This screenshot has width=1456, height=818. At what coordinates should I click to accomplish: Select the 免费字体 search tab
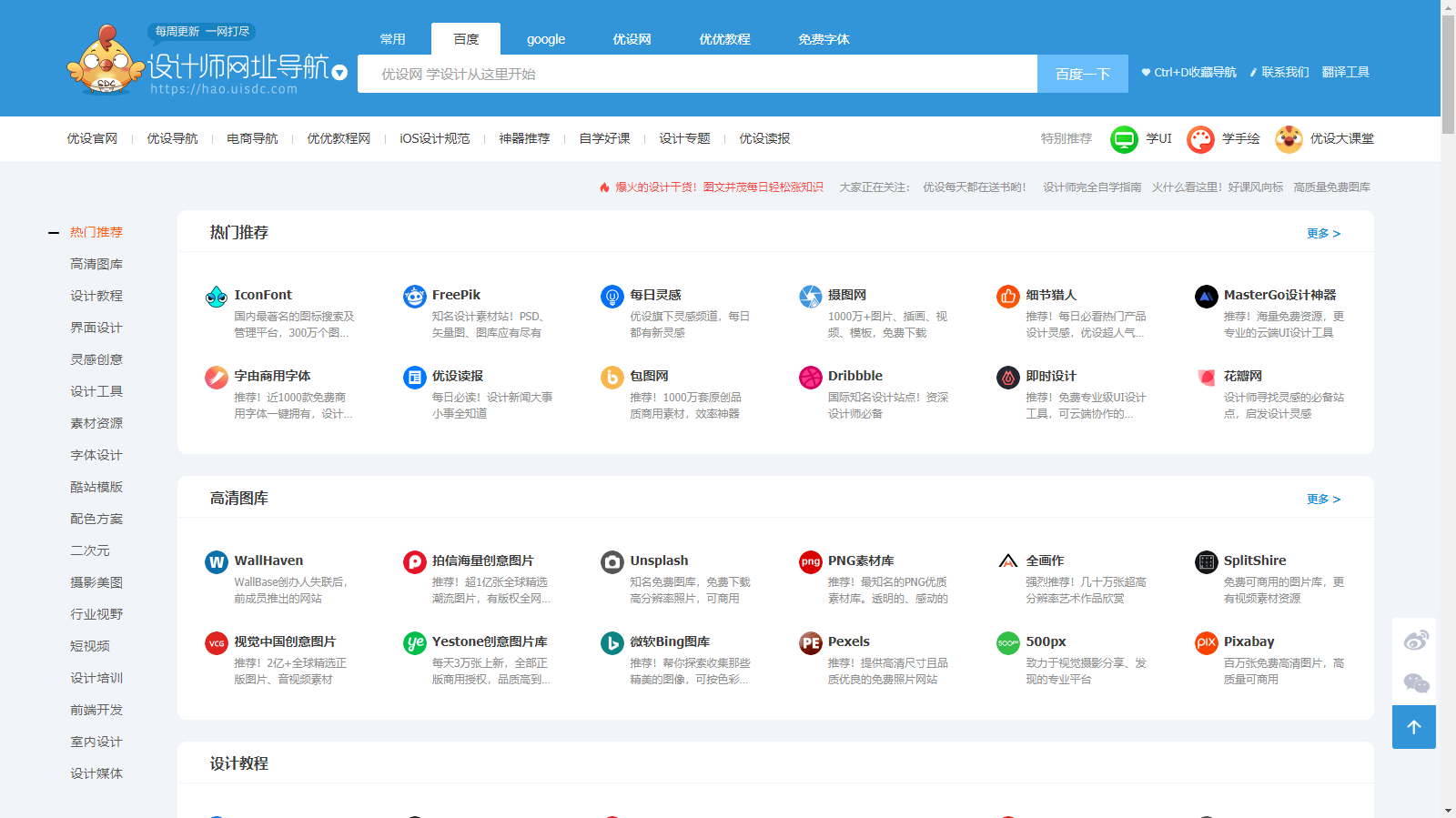click(824, 39)
